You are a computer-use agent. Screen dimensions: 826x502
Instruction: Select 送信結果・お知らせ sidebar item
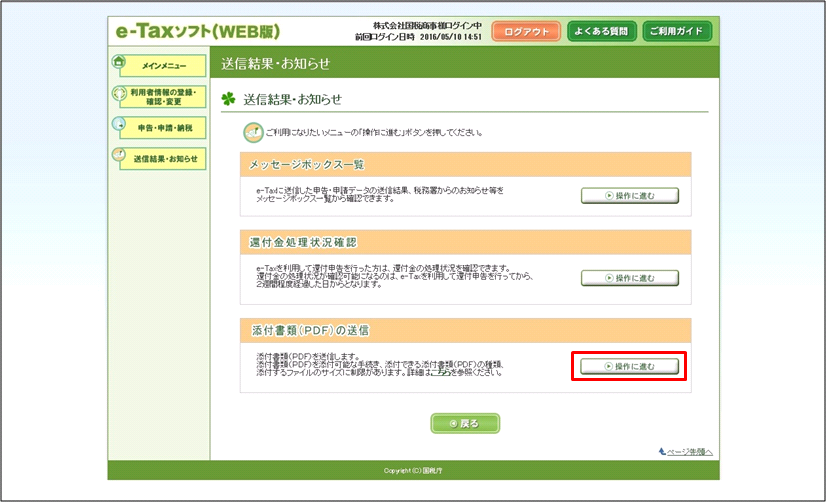pos(163,159)
